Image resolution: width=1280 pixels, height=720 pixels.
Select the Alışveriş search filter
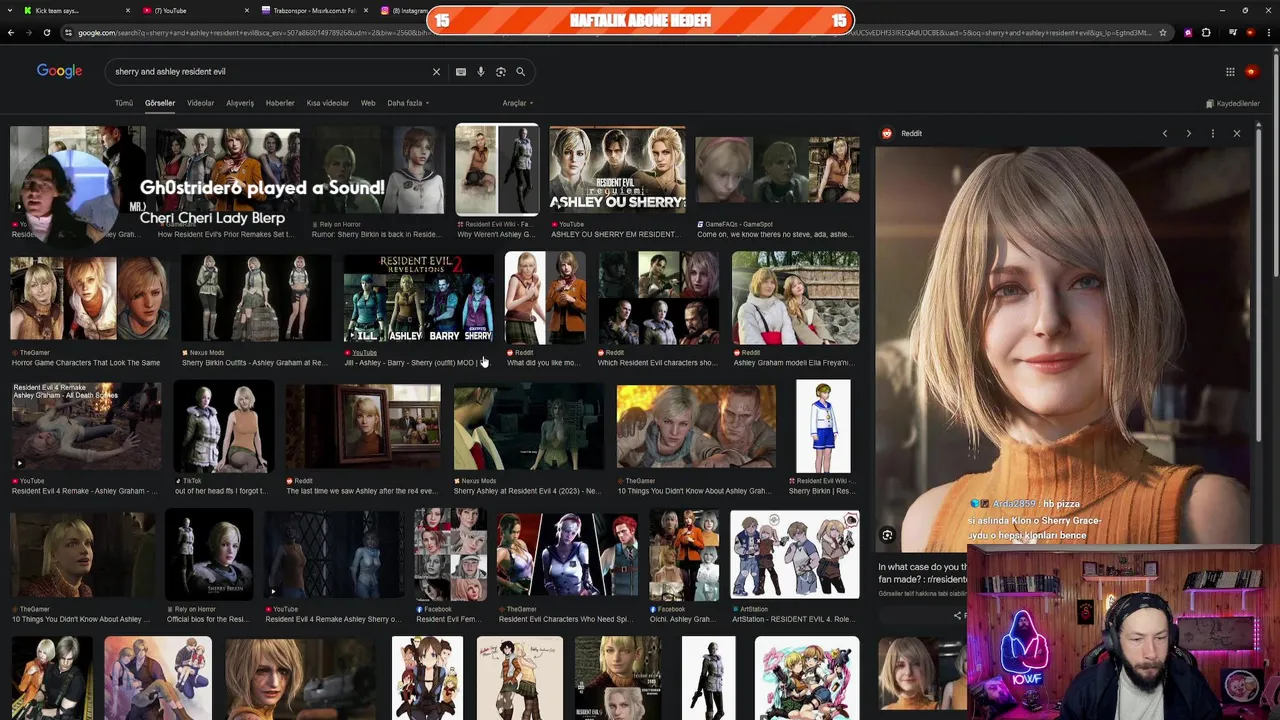240,103
